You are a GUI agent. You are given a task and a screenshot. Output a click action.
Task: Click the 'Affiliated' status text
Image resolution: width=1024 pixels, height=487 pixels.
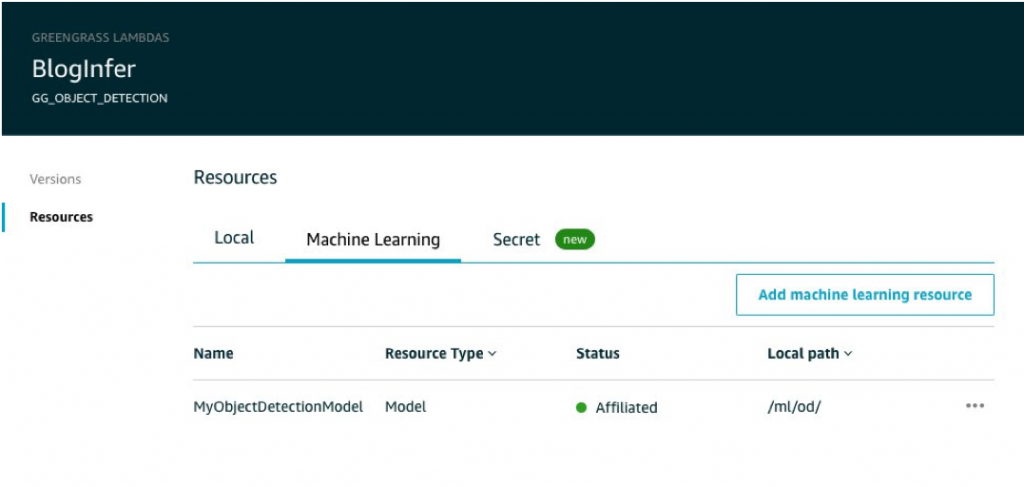[626, 408]
